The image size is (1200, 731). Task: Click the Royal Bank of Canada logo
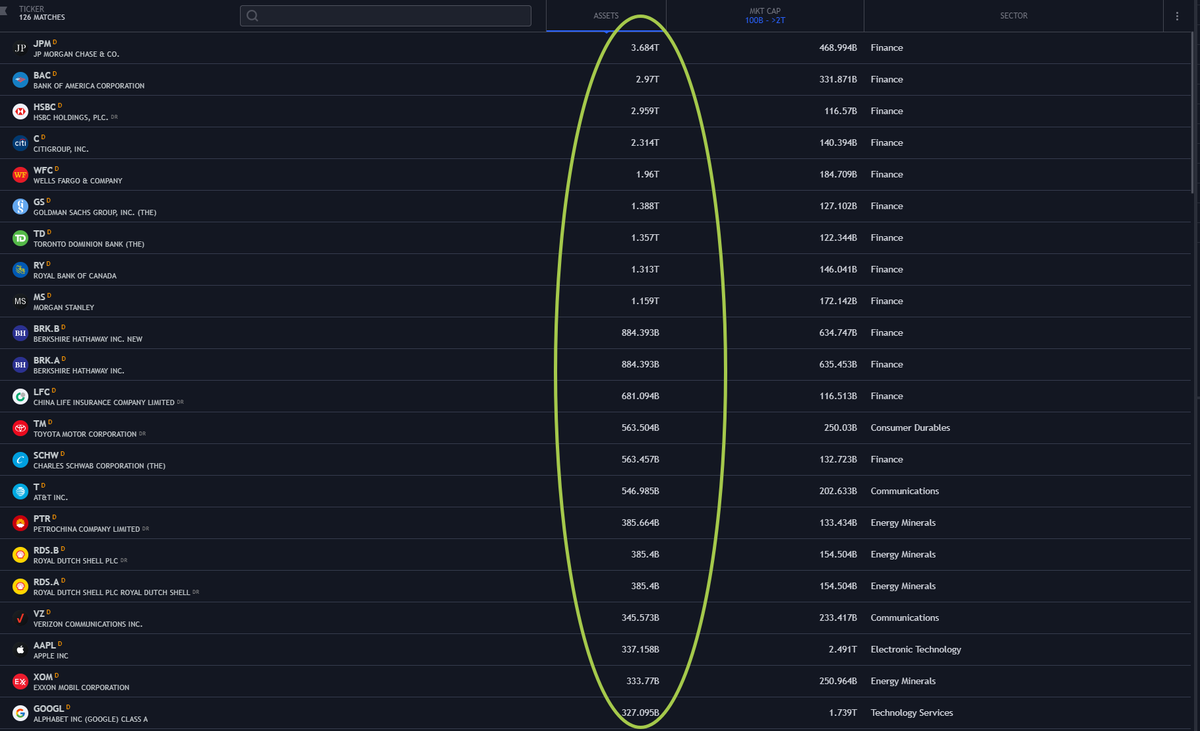(20, 270)
